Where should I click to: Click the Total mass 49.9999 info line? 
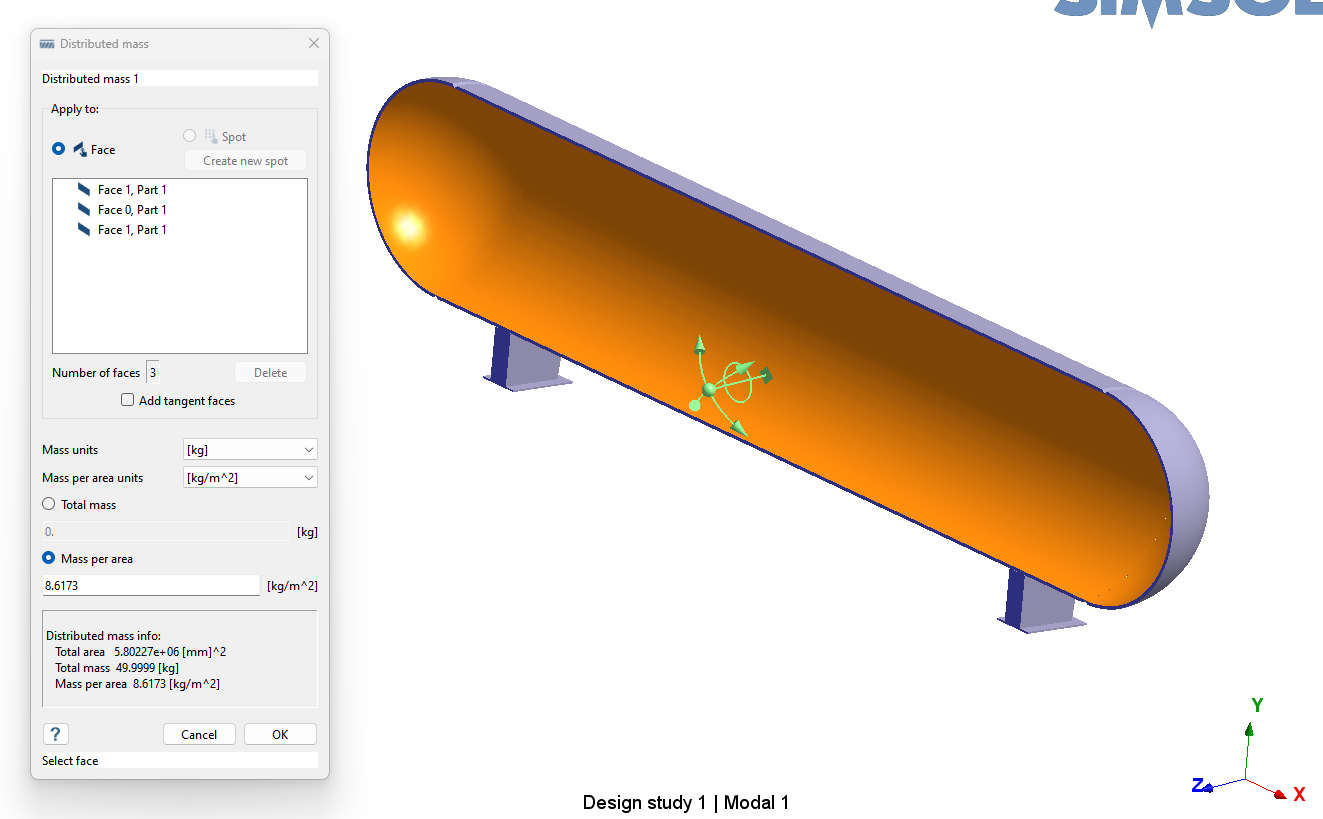tap(117, 668)
